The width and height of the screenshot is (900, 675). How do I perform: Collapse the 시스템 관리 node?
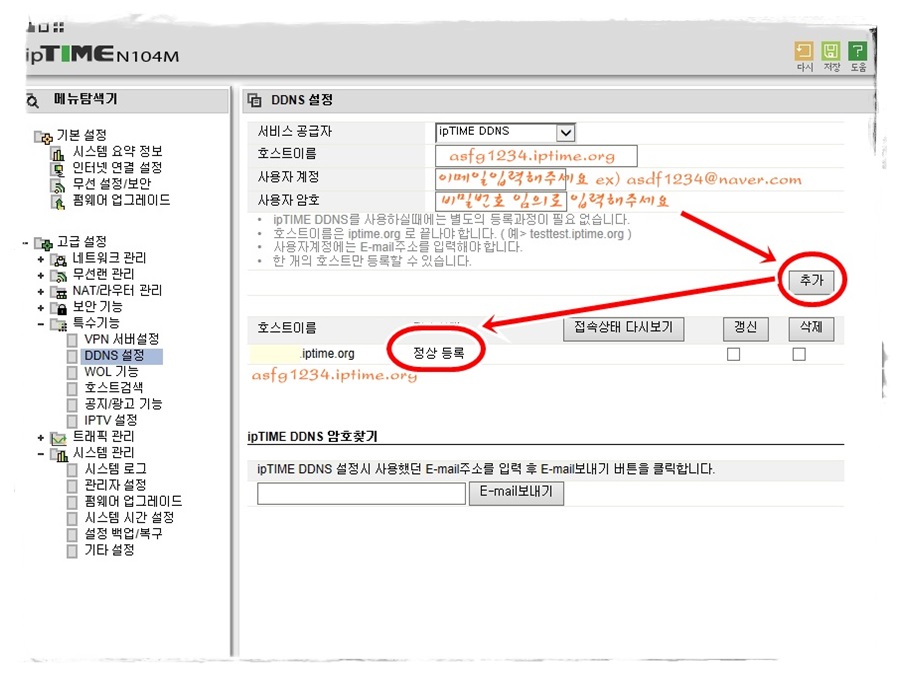(41, 454)
